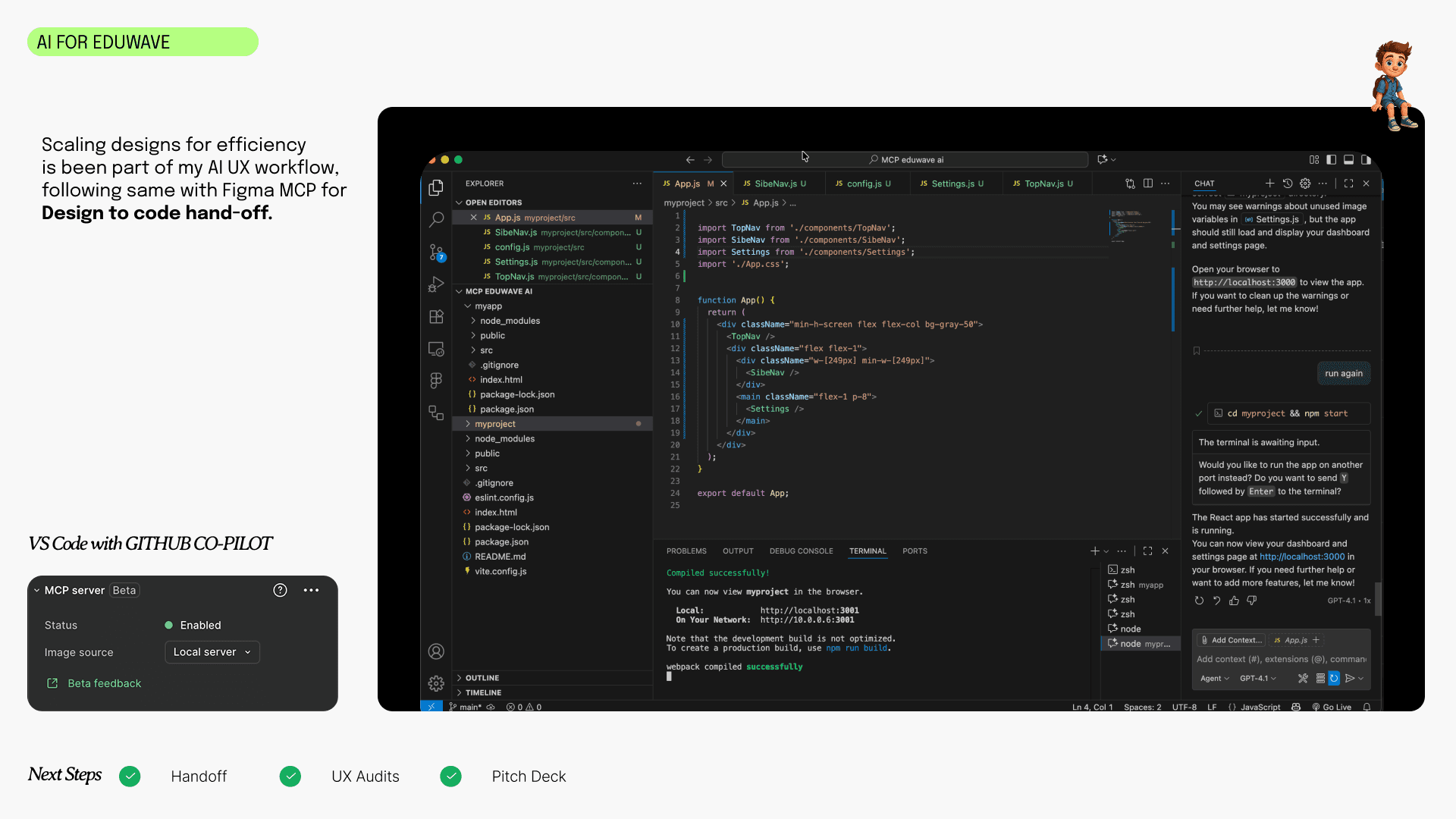This screenshot has height=819, width=1456.
Task: Expand the src folder under myapp
Action: click(x=486, y=350)
